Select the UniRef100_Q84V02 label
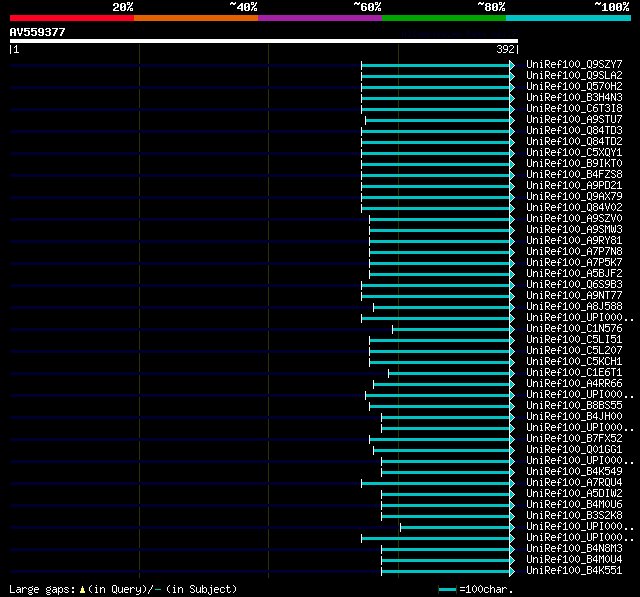The width and height of the screenshot is (640, 597). coord(574,208)
